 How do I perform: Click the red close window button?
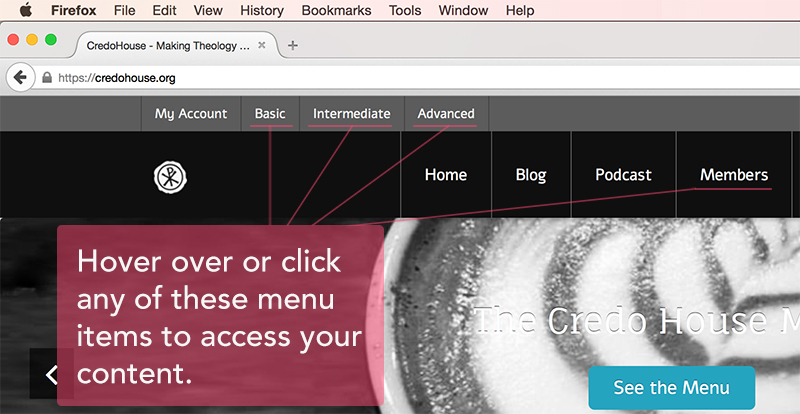pos(13,40)
